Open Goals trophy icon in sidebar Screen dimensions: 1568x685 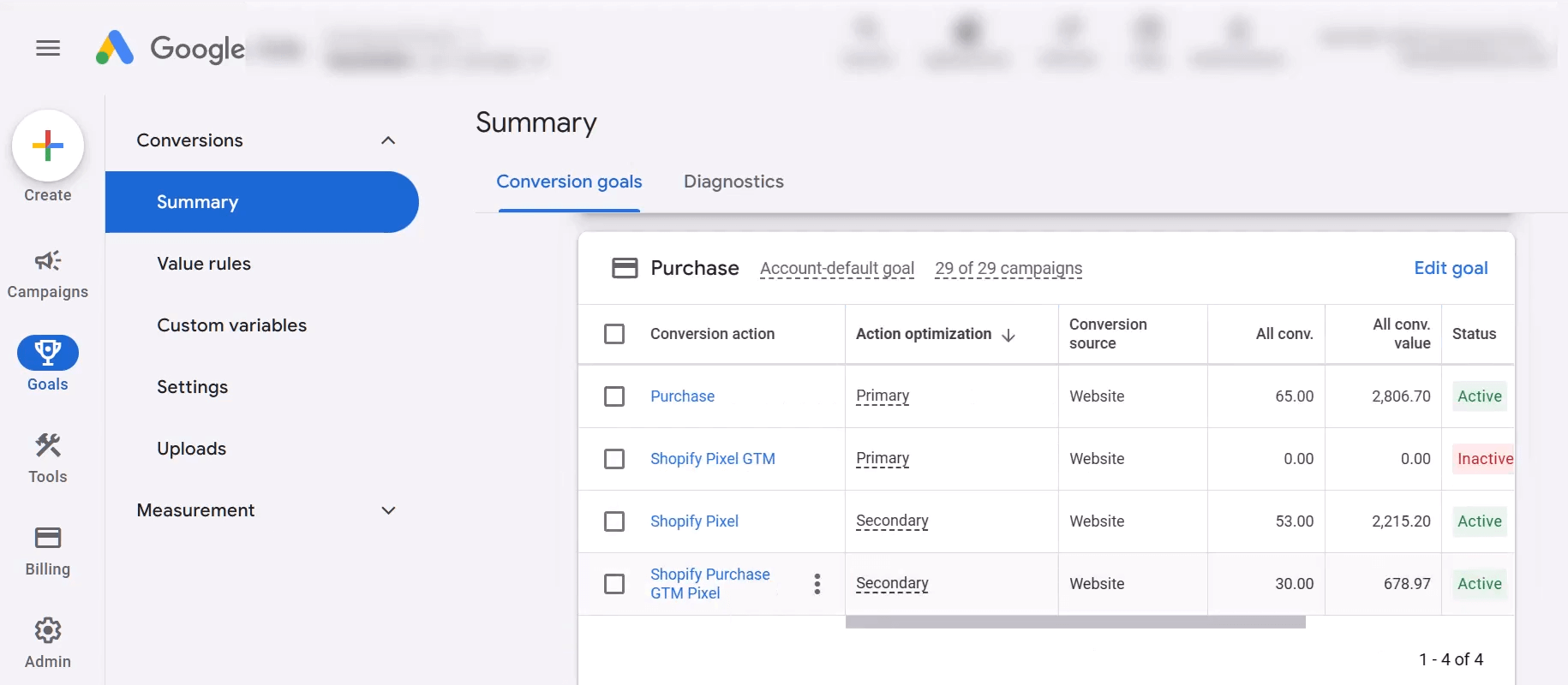(48, 352)
